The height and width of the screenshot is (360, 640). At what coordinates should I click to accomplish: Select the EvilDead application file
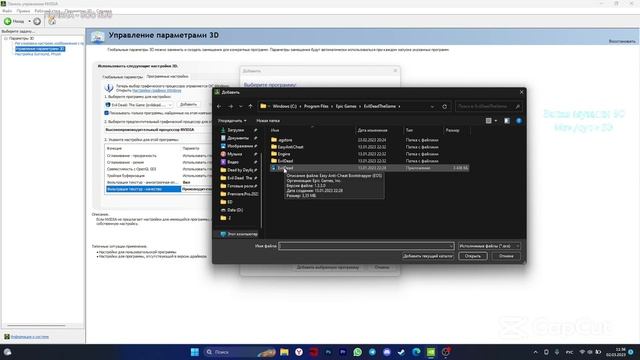(369, 168)
